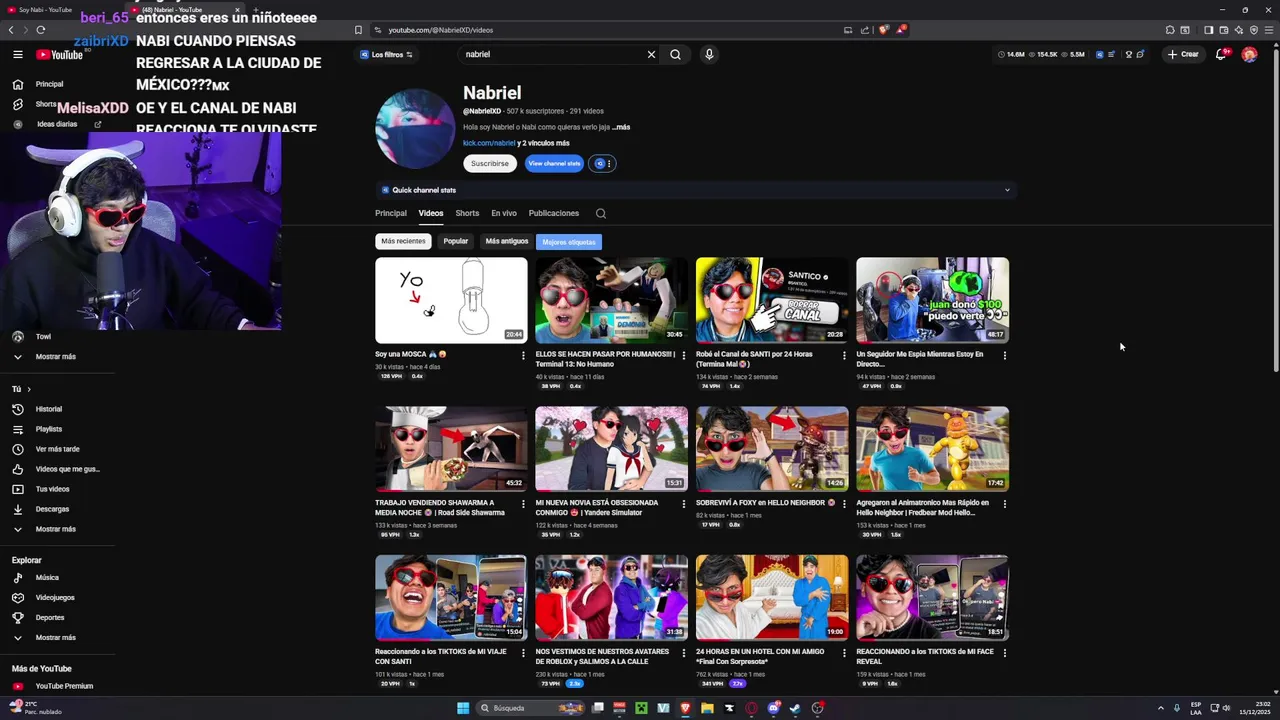The width and height of the screenshot is (1280, 720).
Task: Switch to the Principal channel tab
Action: pyautogui.click(x=391, y=213)
